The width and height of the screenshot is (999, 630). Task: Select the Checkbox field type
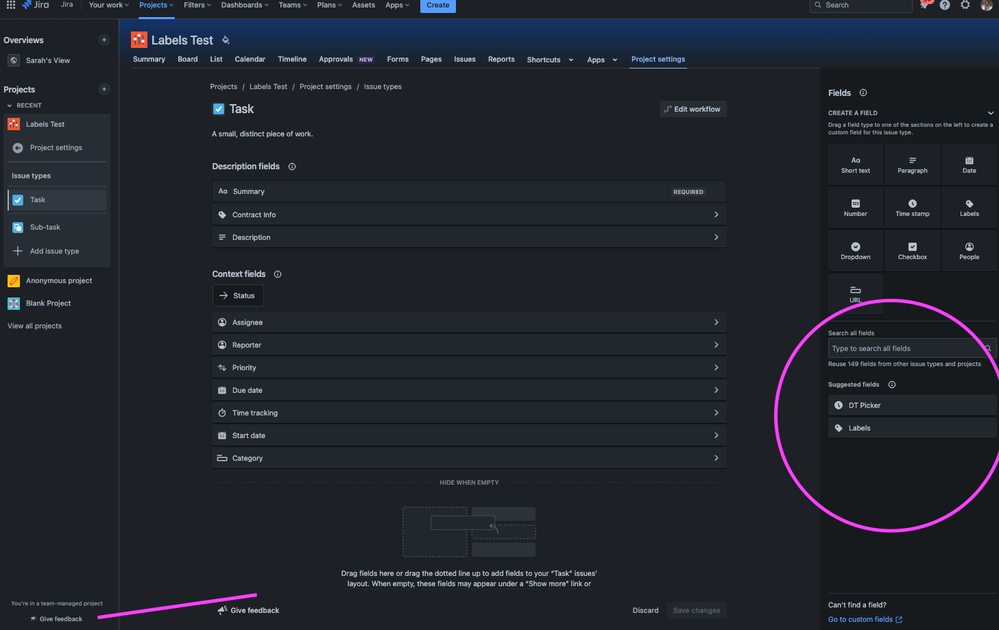(912, 251)
